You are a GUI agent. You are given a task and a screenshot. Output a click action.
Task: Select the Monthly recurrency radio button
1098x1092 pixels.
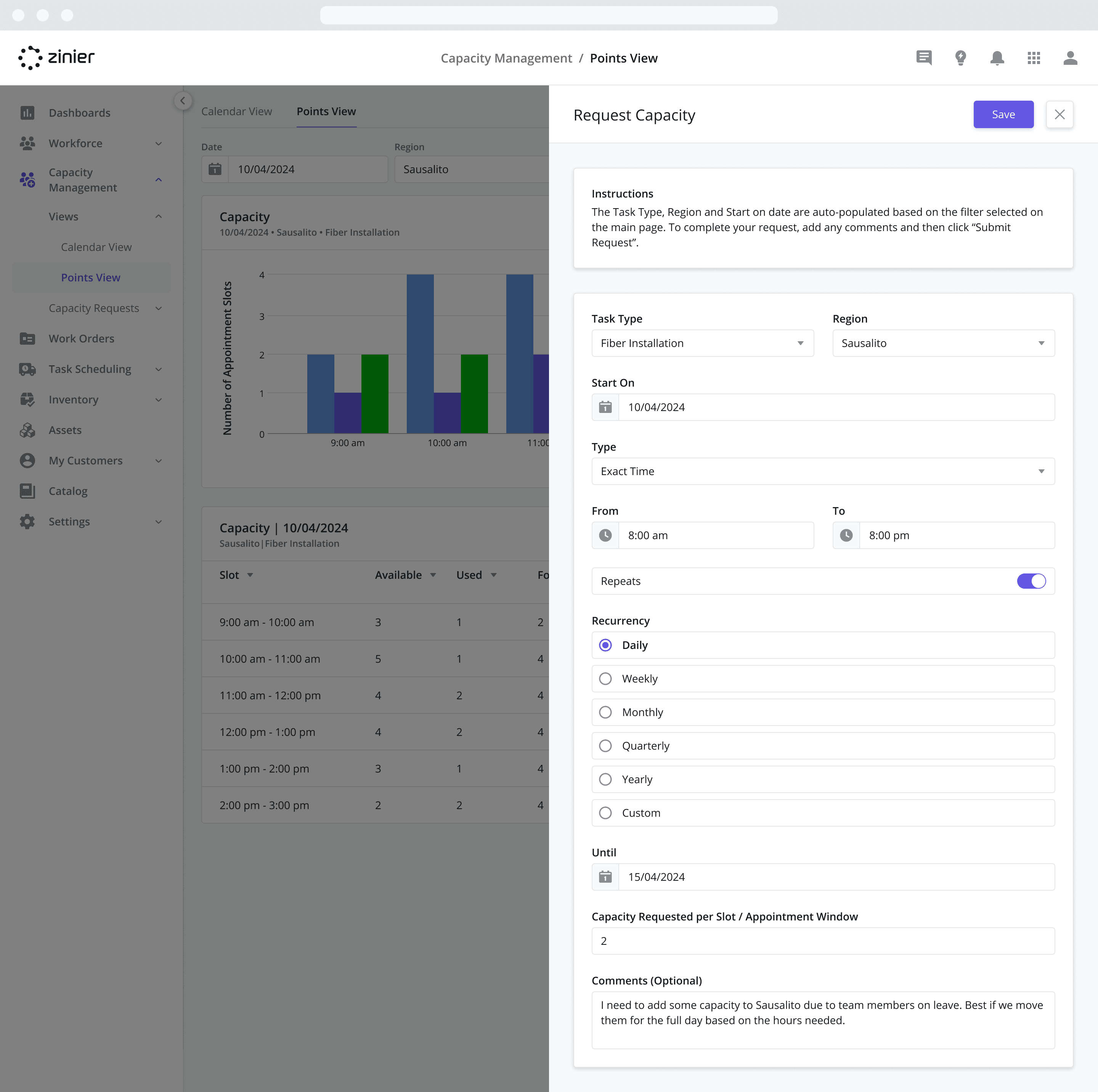605,712
